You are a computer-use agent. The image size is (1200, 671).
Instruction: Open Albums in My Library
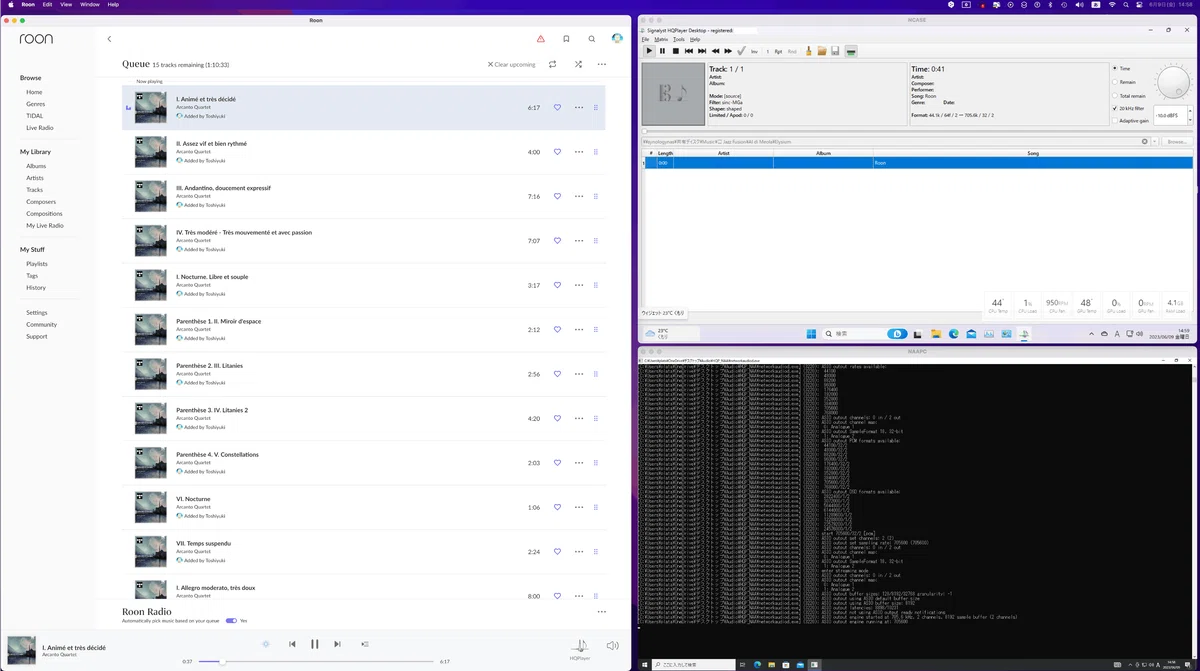tap(36, 166)
